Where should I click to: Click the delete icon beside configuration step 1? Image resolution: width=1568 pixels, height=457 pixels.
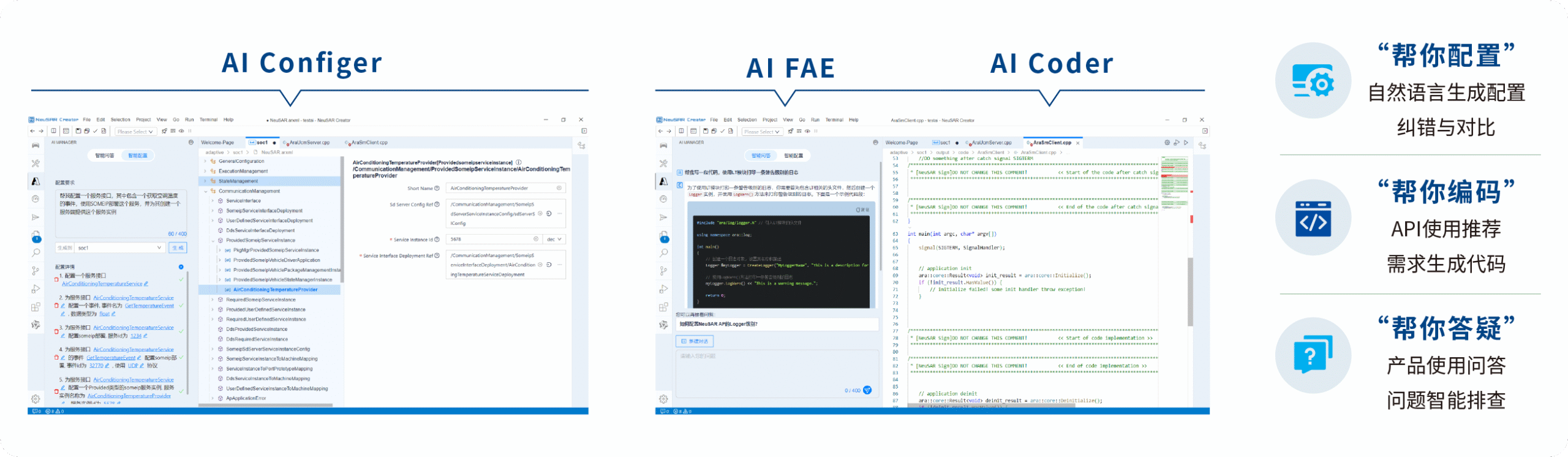(56, 279)
